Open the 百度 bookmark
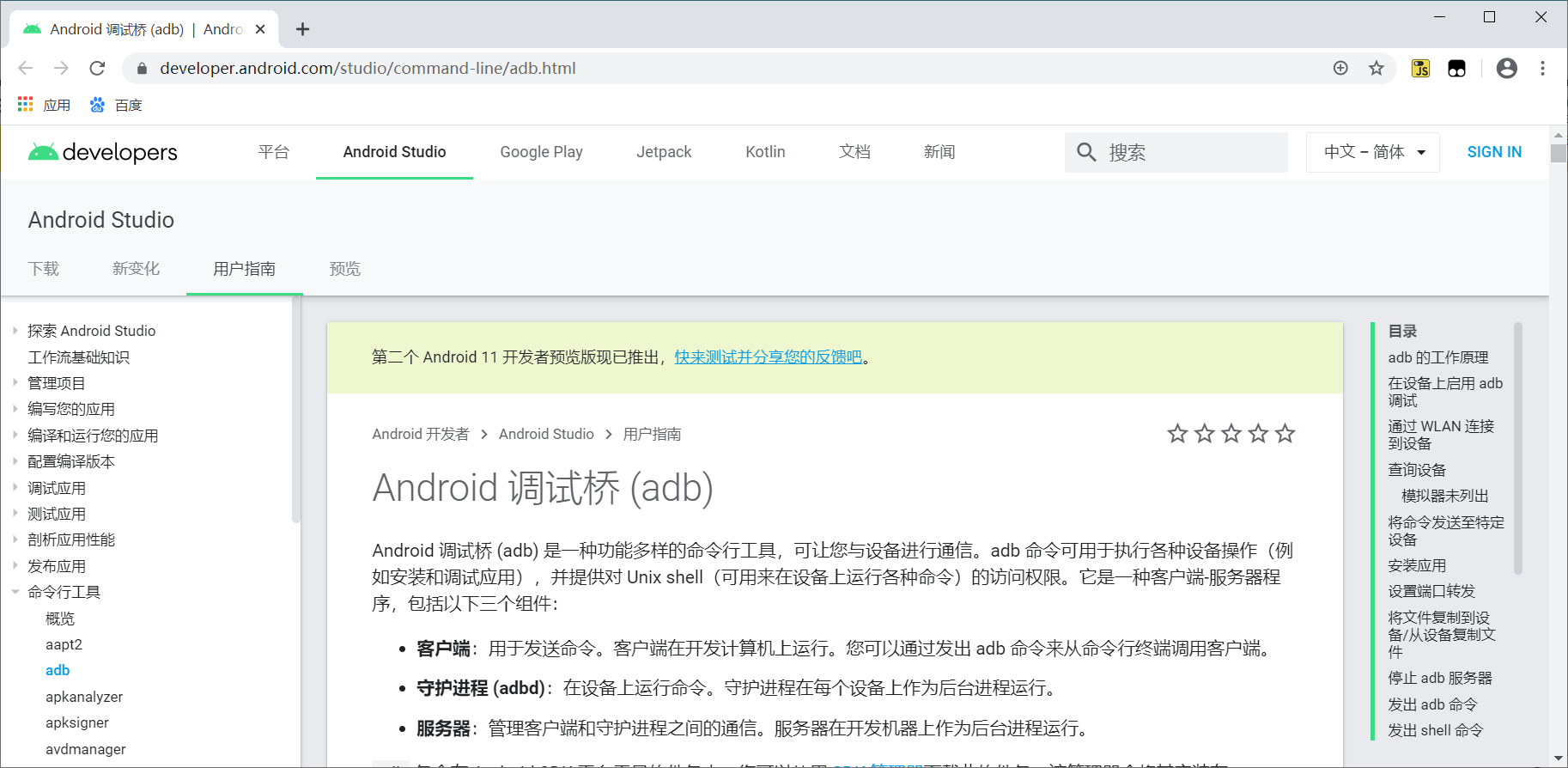This screenshot has width=1568, height=768. 116,105
